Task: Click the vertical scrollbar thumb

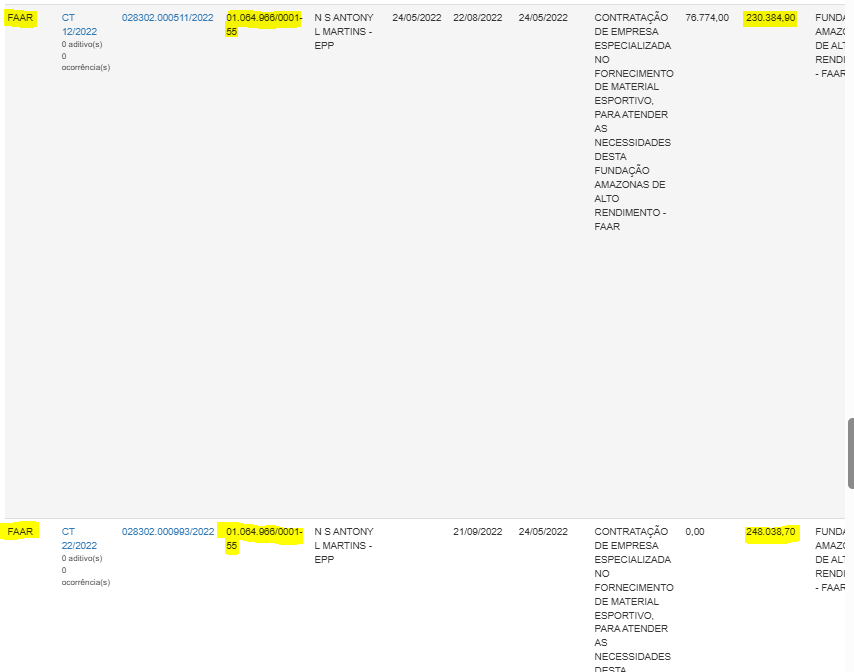Action: click(850, 453)
